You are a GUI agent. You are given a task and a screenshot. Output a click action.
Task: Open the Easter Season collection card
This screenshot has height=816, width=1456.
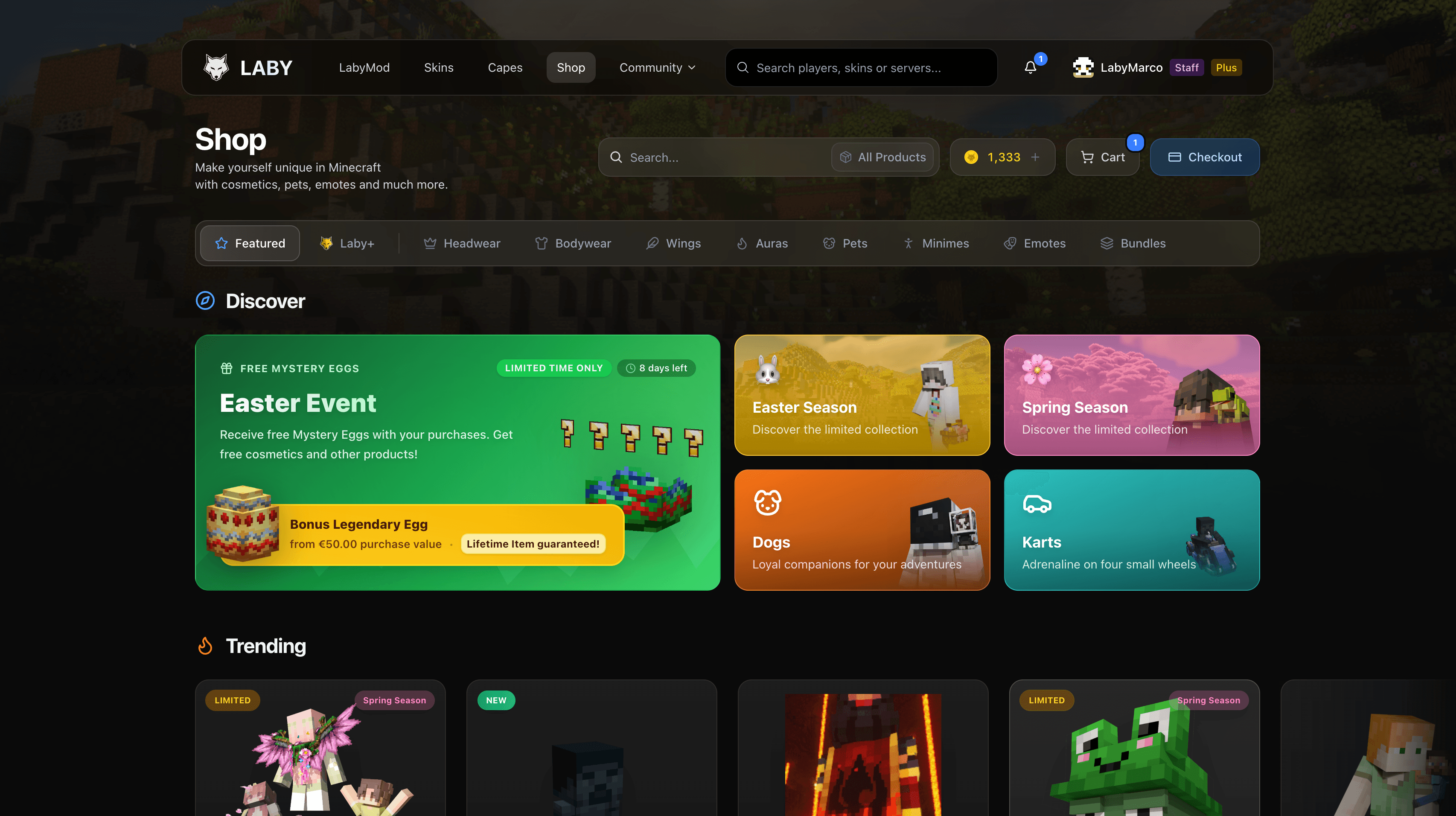862,395
